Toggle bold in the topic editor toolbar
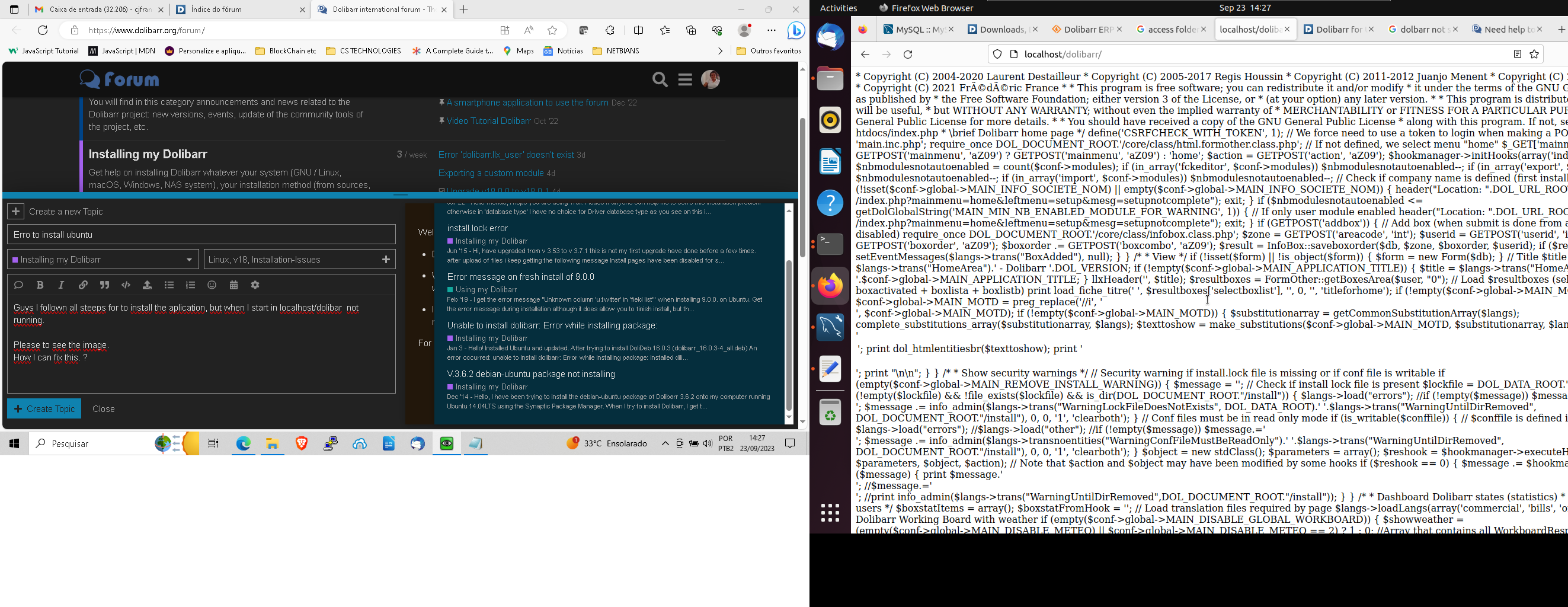The width and height of the screenshot is (1568, 607). (x=40, y=285)
